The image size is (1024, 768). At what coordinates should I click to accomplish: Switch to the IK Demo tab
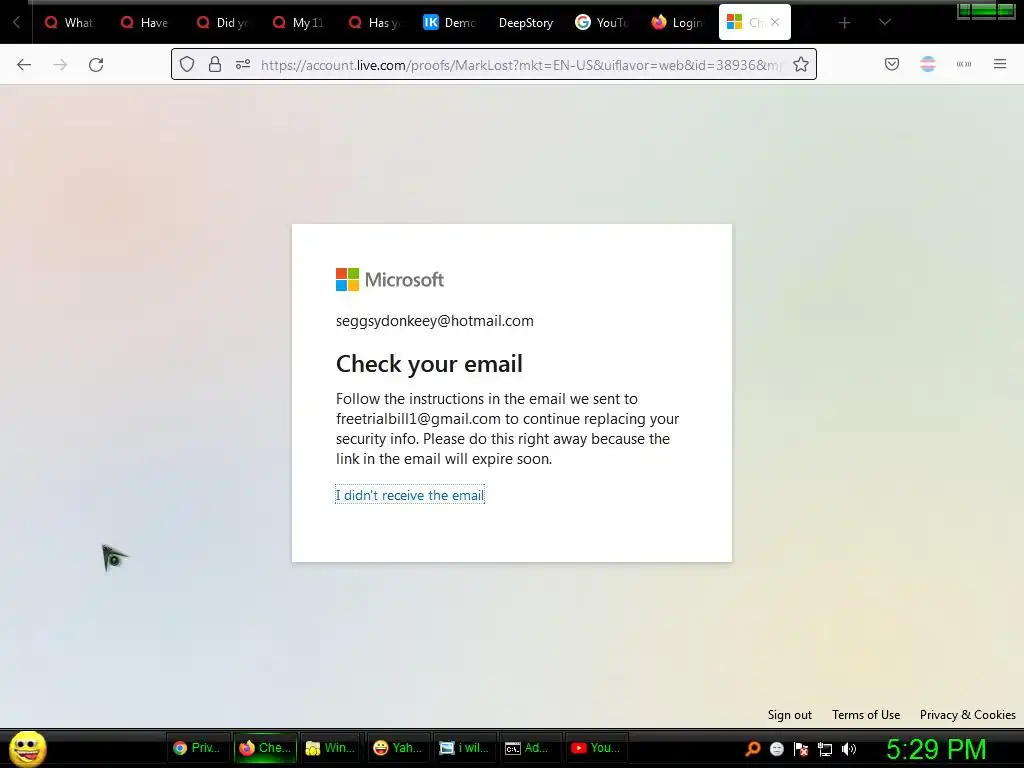tap(449, 23)
